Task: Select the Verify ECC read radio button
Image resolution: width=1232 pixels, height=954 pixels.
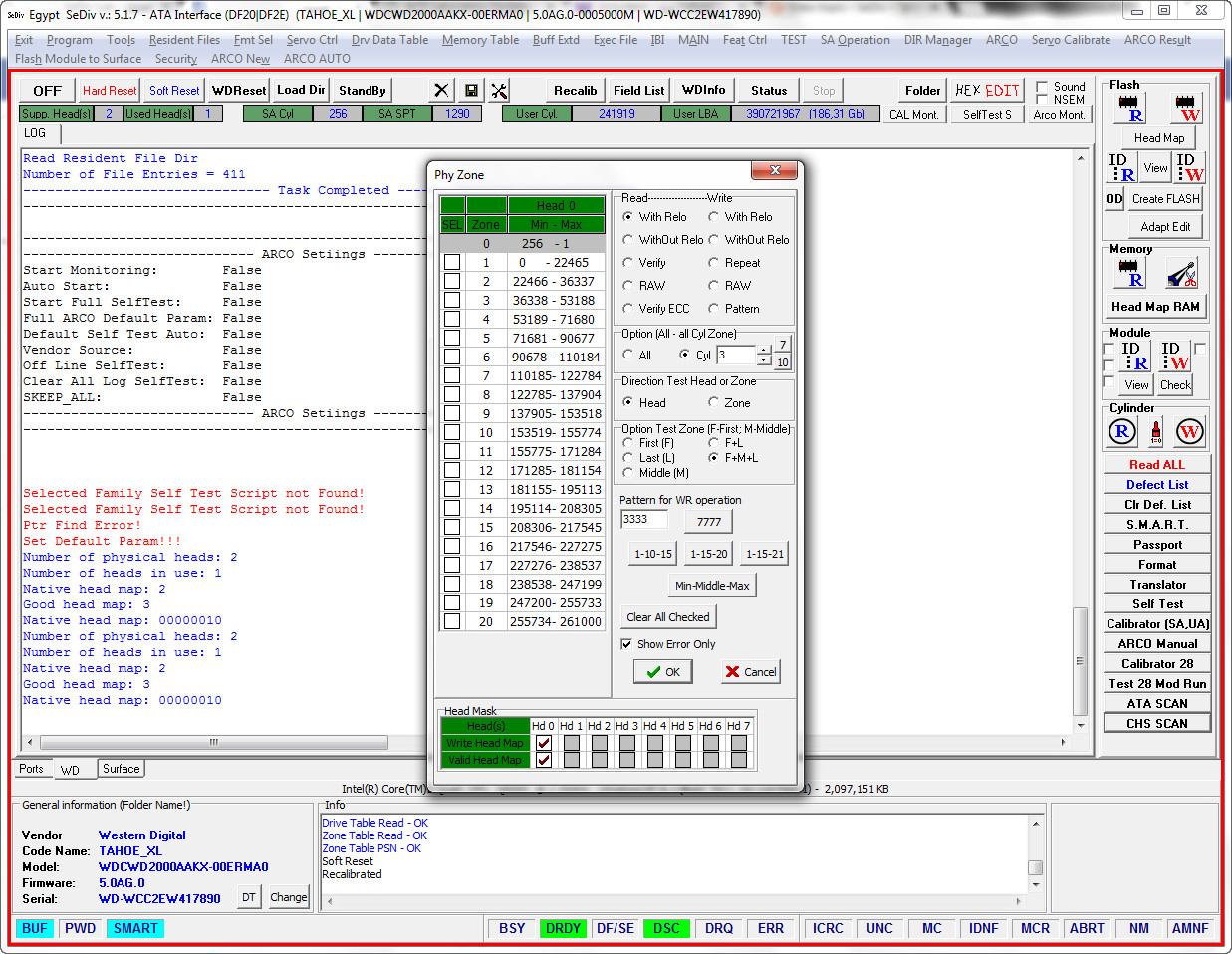Action: pyautogui.click(x=627, y=309)
